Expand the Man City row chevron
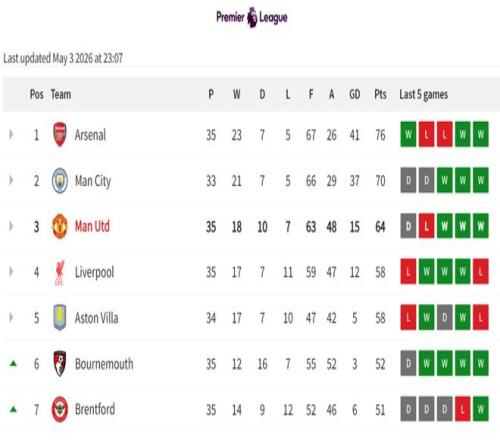Image resolution: width=500 pixels, height=440 pixels. click(11, 181)
